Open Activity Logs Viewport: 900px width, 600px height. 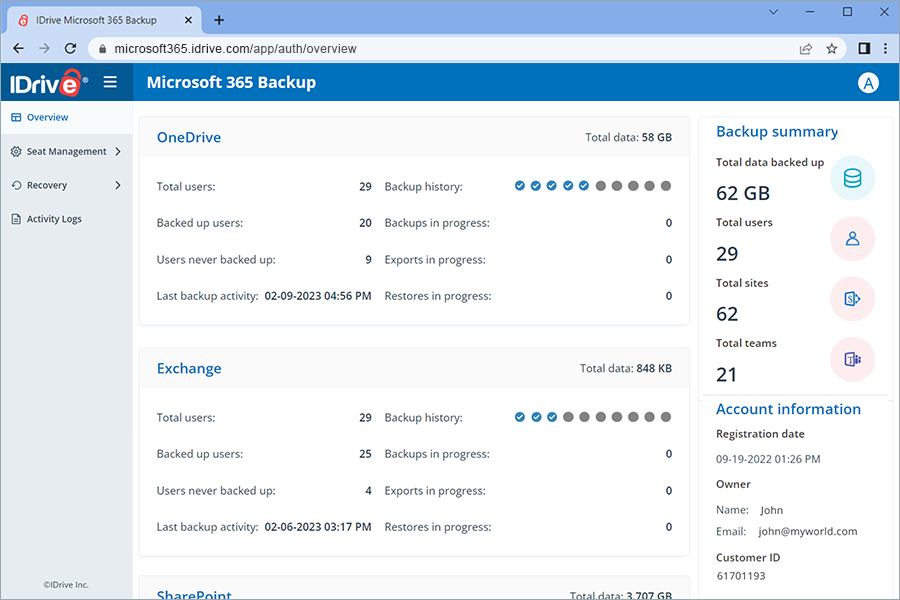67,219
